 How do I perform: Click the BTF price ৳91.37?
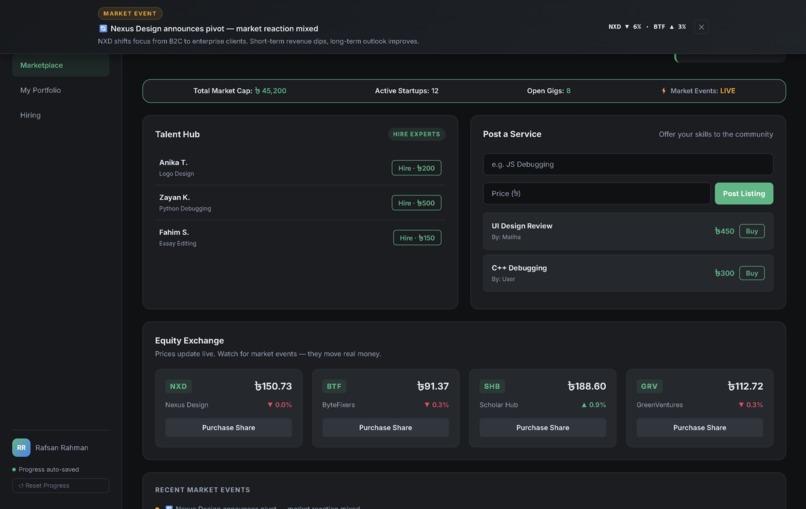point(433,386)
